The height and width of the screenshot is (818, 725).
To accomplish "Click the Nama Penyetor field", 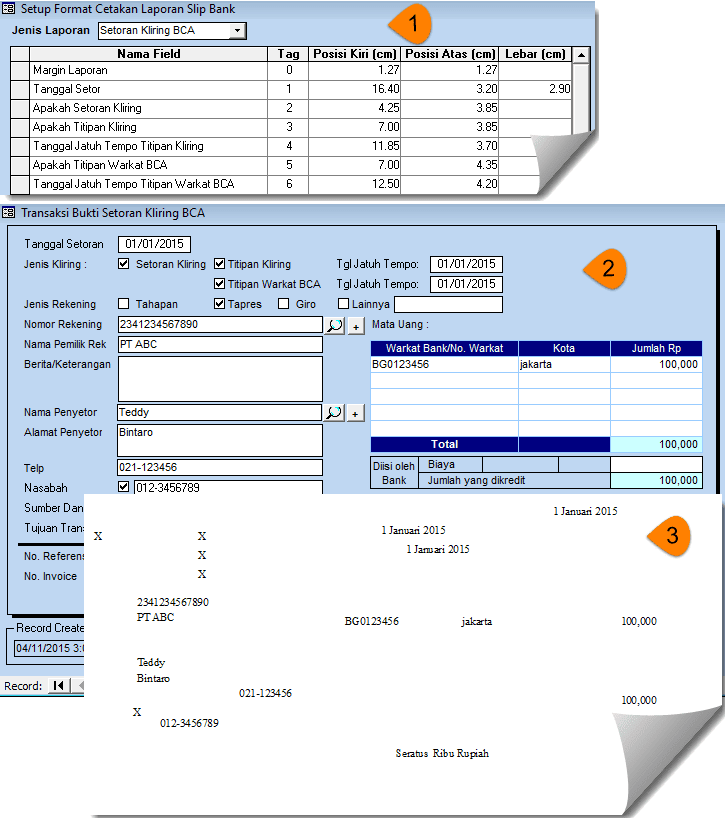I will [x=220, y=412].
